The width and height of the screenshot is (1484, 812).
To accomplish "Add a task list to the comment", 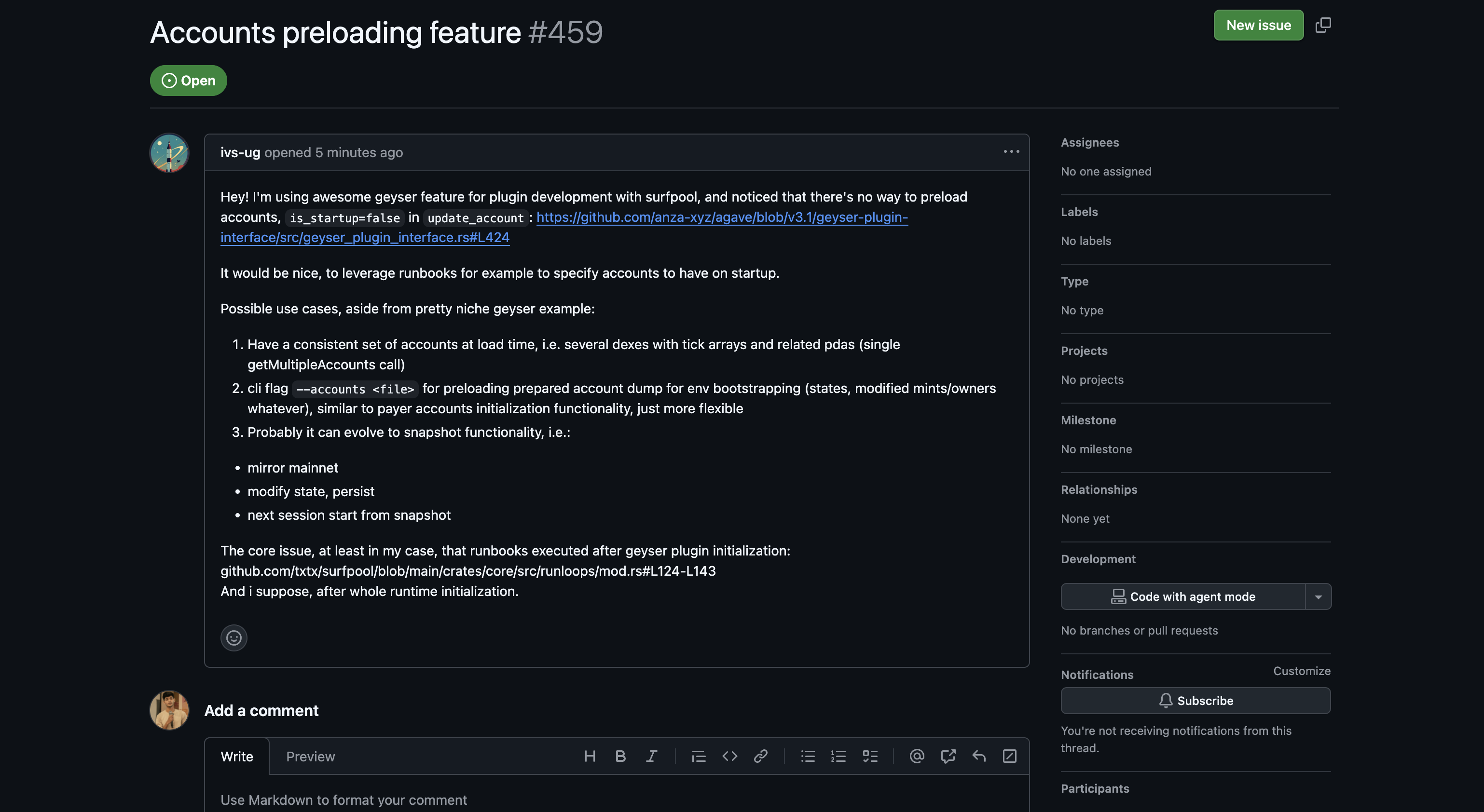I will click(x=870, y=756).
